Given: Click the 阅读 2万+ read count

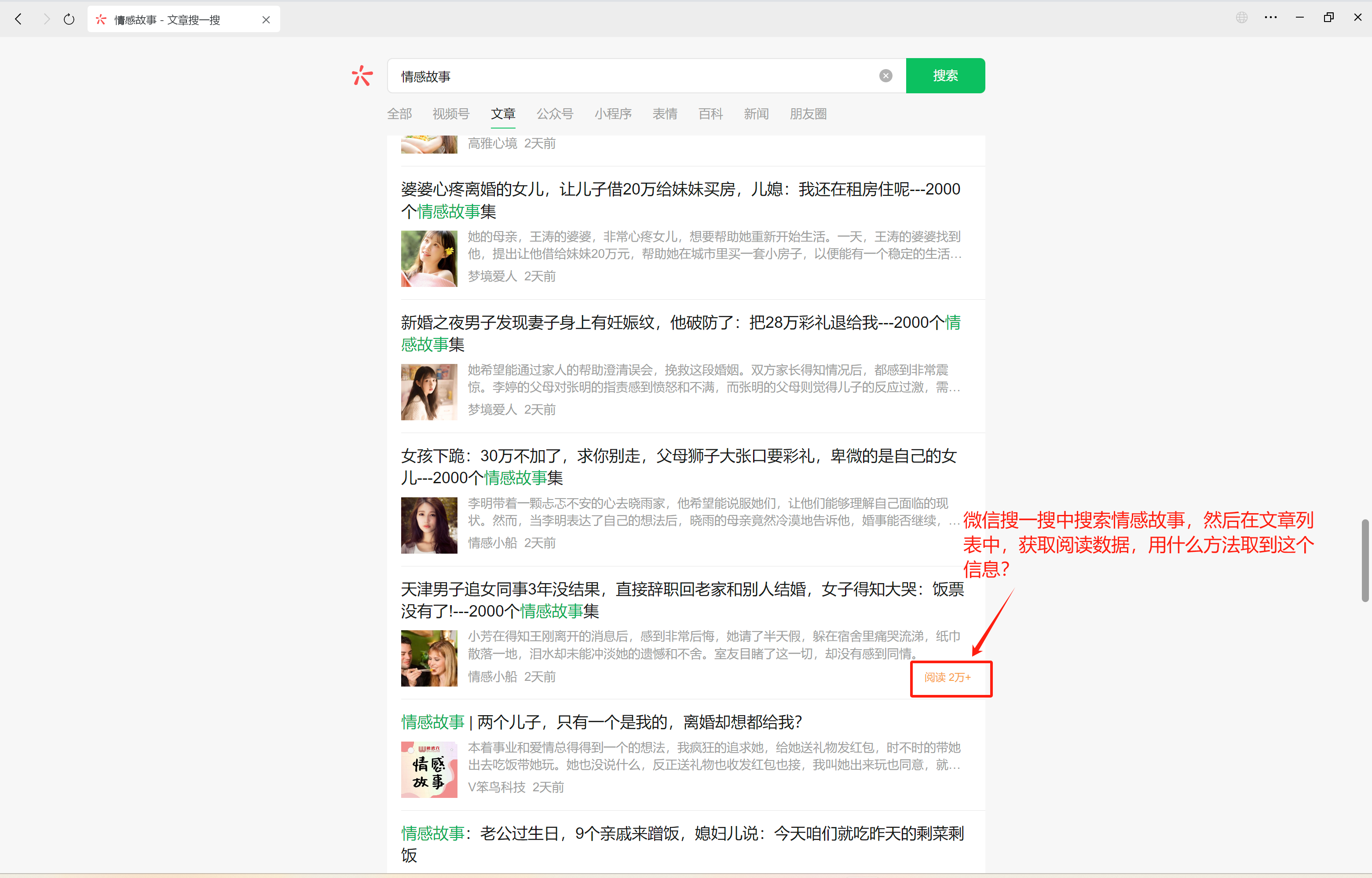Looking at the screenshot, I should (x=947, y=677).
